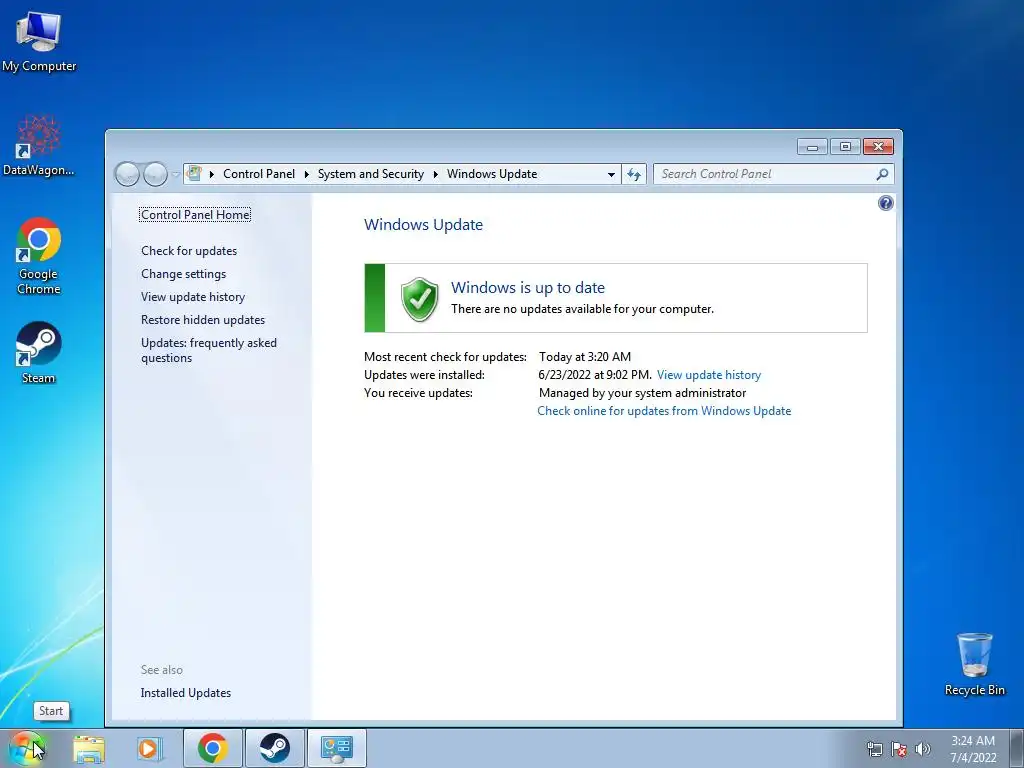Expand the address bar history dropdown
This screenshot has width=1024, height=768.
coord(611,174)
